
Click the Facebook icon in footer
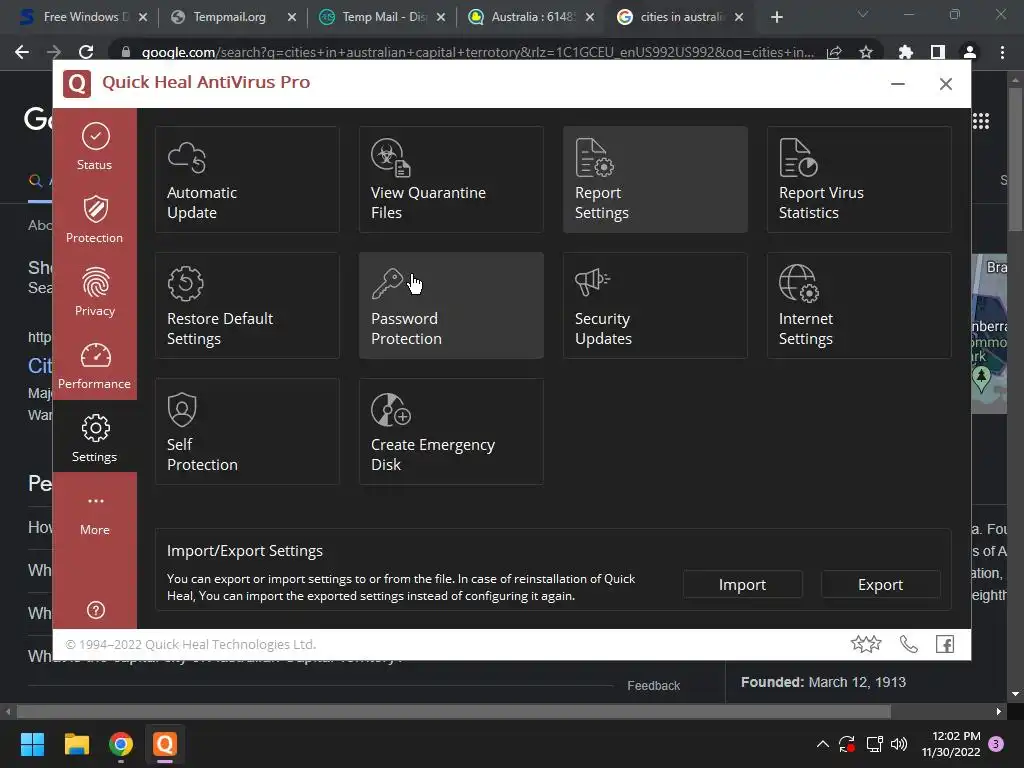[945, 645]
